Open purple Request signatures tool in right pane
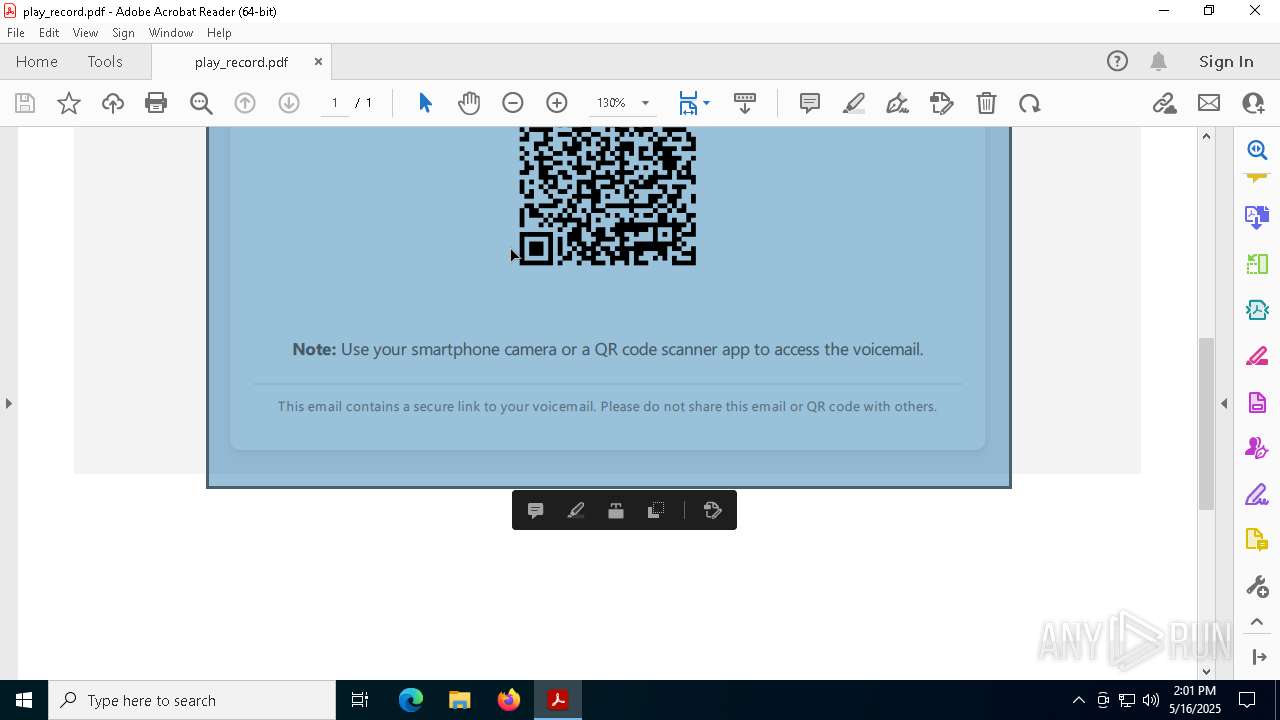The width and height of the screenshot is (1280, 720). (1257, 448)
